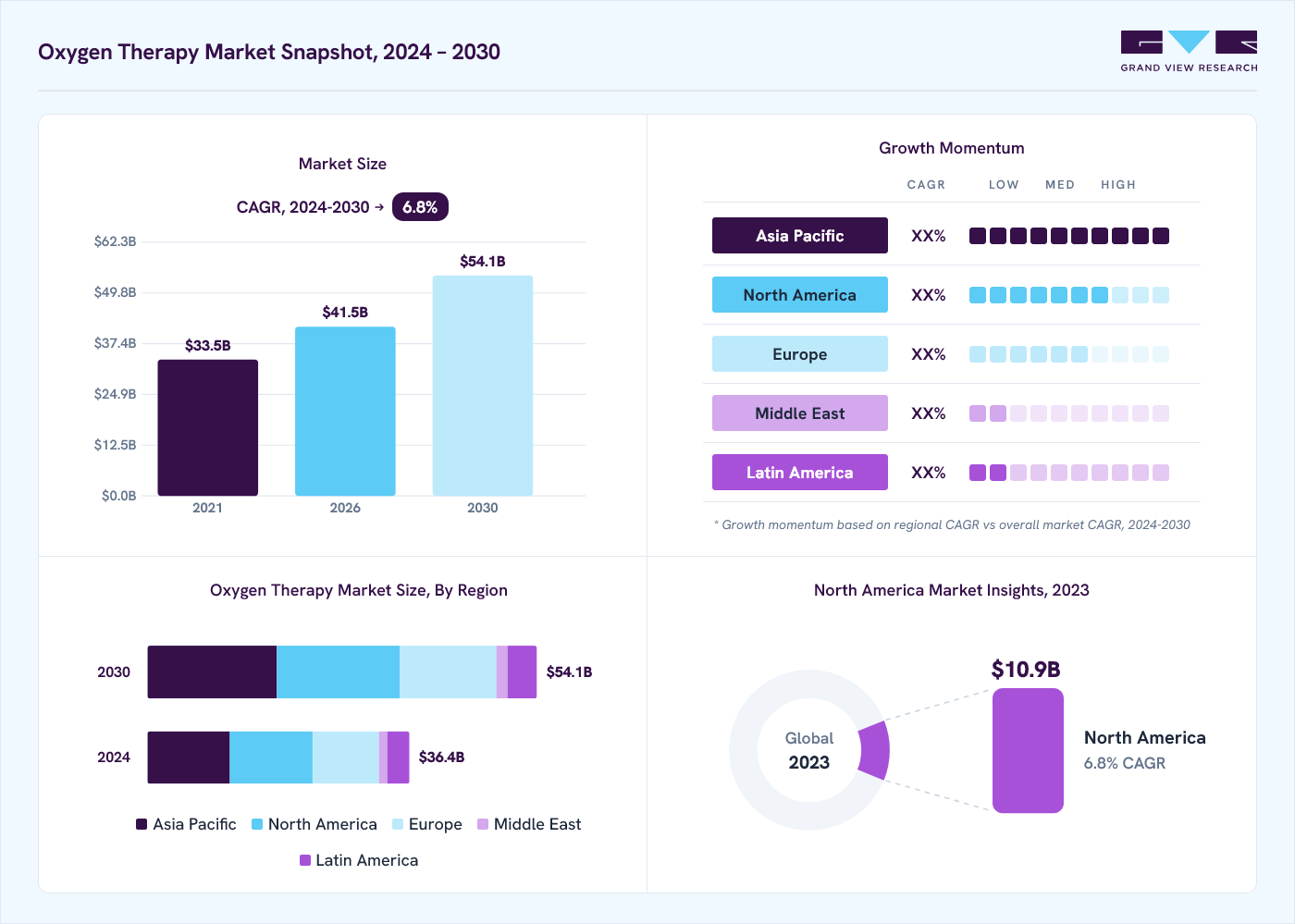This screenshot has height=924, width=1295.
Task: Click North America Market Insights, 2023 heading
Action: coord(952,590)
